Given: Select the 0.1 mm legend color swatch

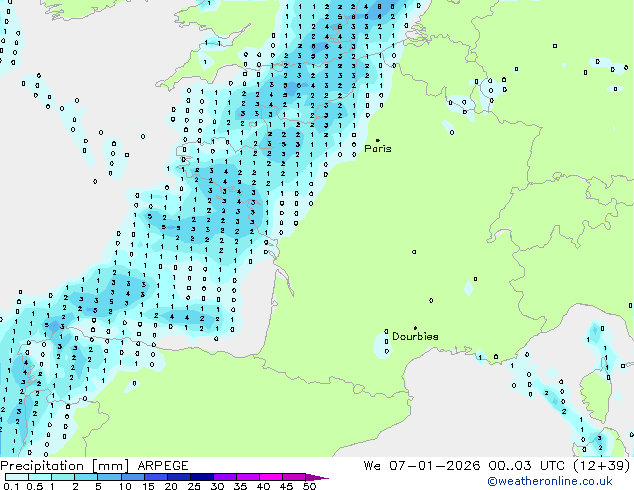Looking at the screenshot, I should click(17, 477).
